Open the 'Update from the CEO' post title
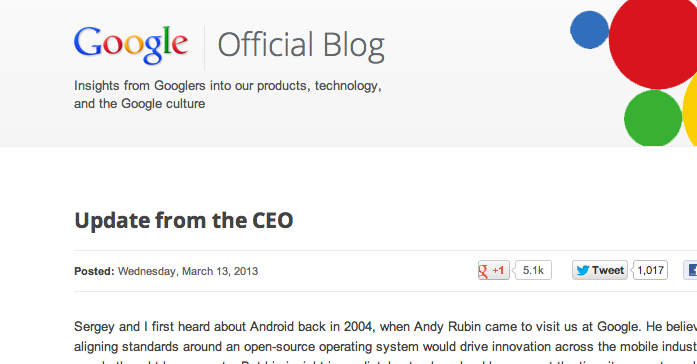This screenshot has width=697, height=364. coord(184,220)
